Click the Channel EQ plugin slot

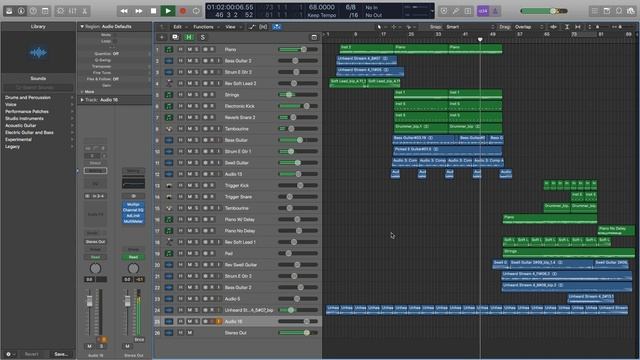tap(133, 210)
